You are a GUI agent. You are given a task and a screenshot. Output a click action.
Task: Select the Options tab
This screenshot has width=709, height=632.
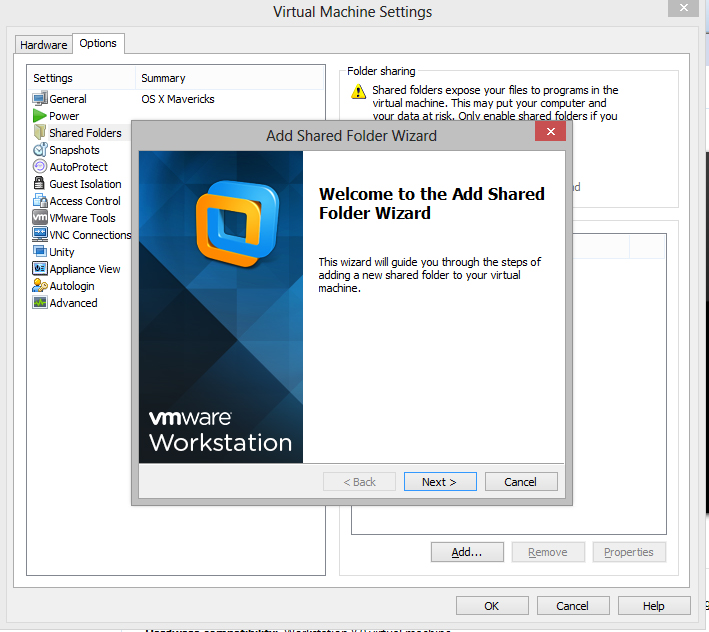click(98, 43)
